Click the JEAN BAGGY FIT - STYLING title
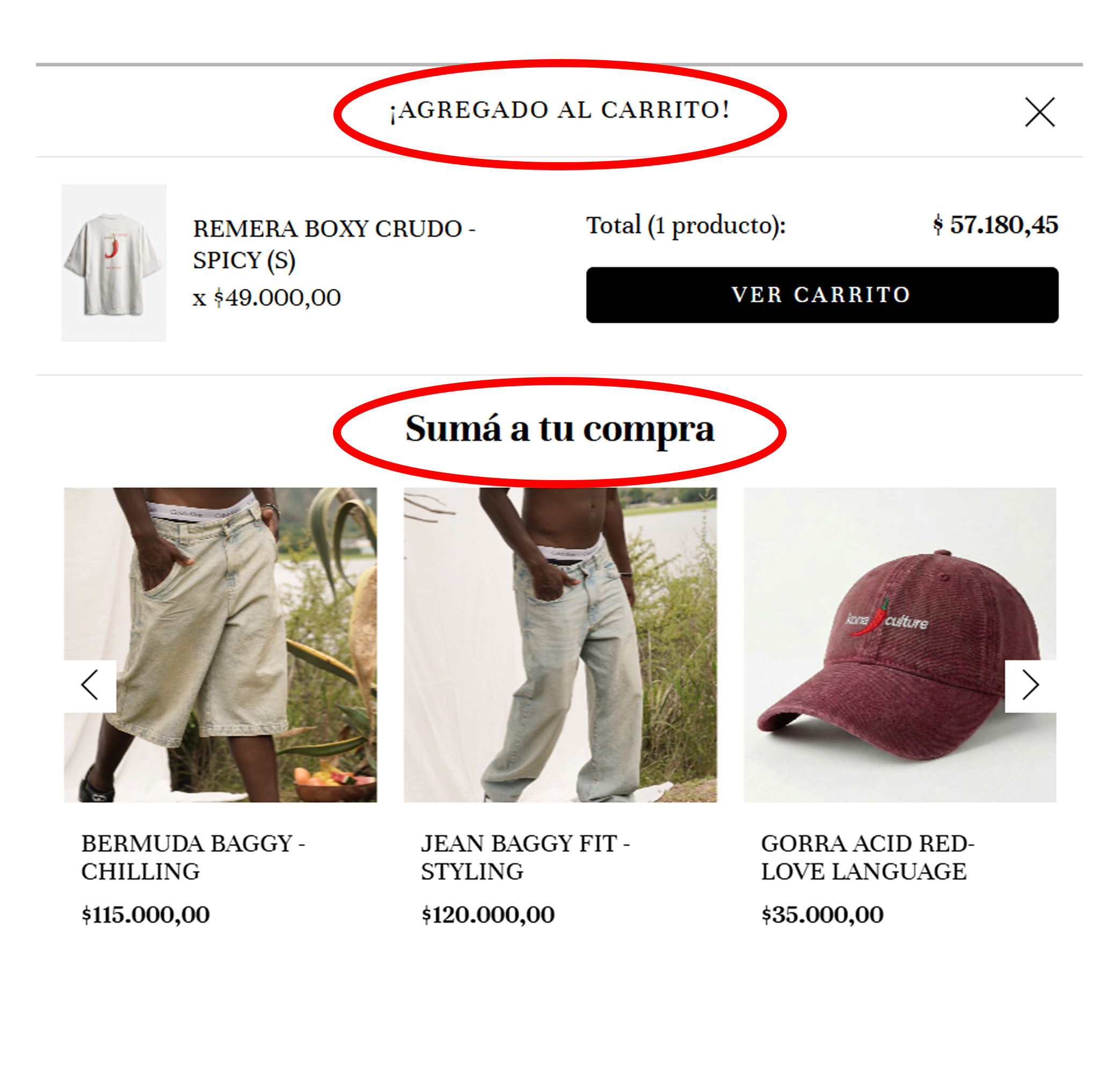 [526, 857]
